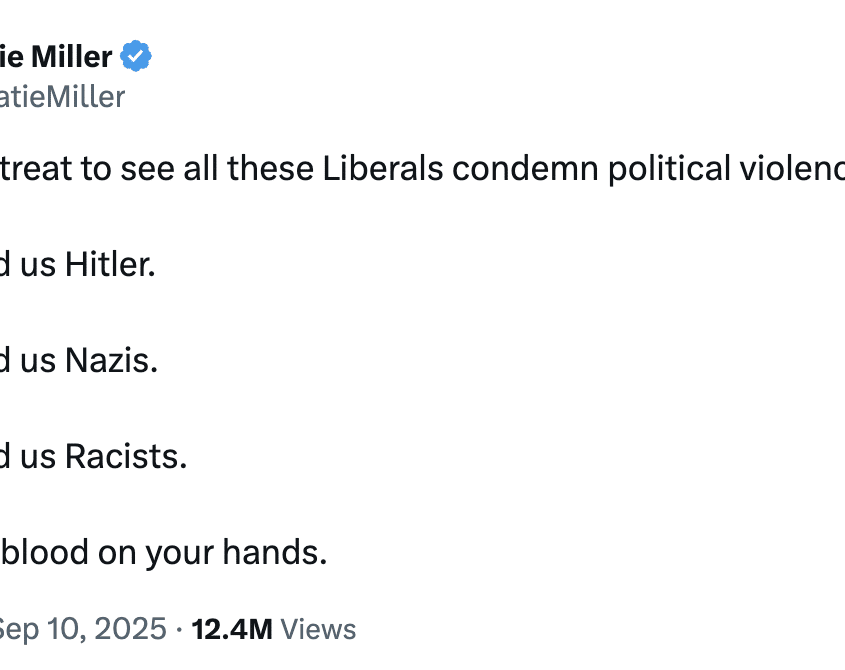Open the Sep 10, 2025 timestamp
The height and width of the screenshot is (670, 845).
point(82,629)
